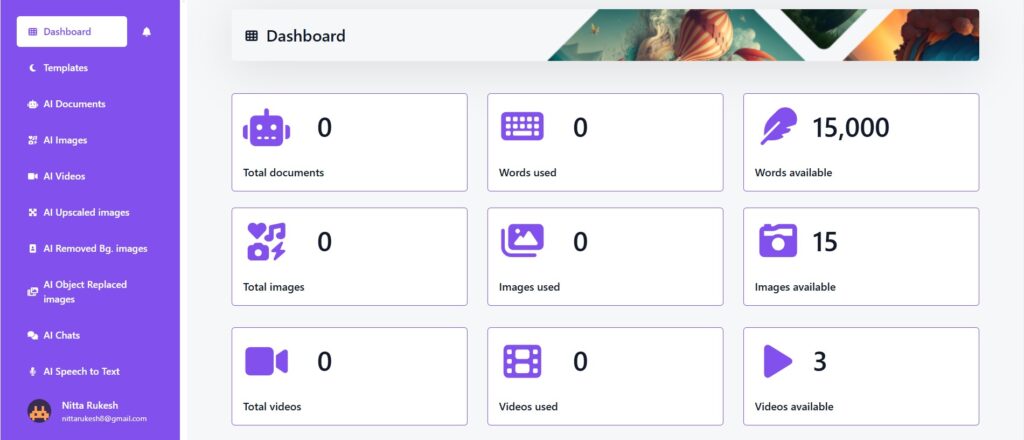Click the notification bell icon

pos(147,32)
